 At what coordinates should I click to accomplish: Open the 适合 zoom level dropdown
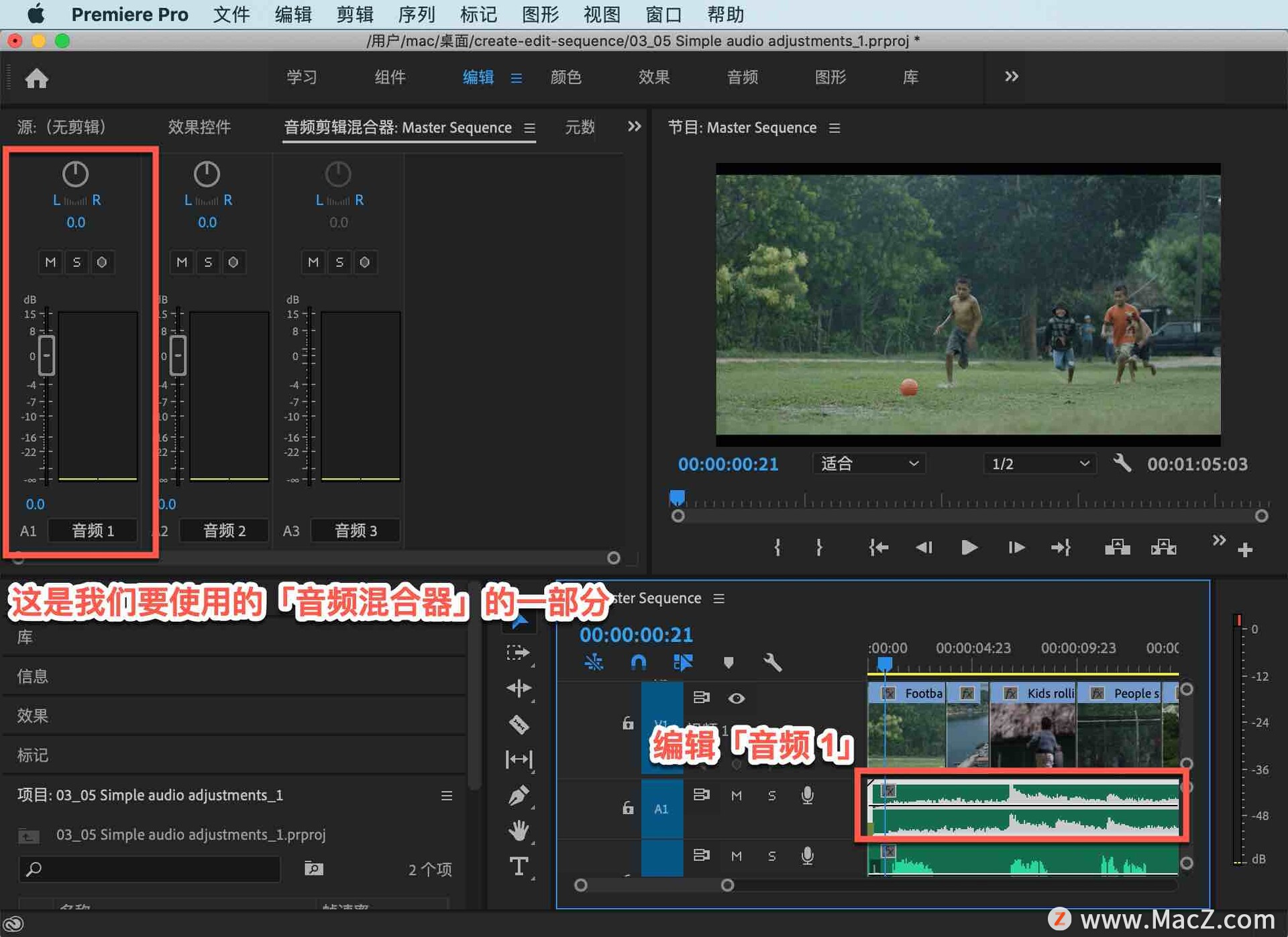[x=868, y=463]
